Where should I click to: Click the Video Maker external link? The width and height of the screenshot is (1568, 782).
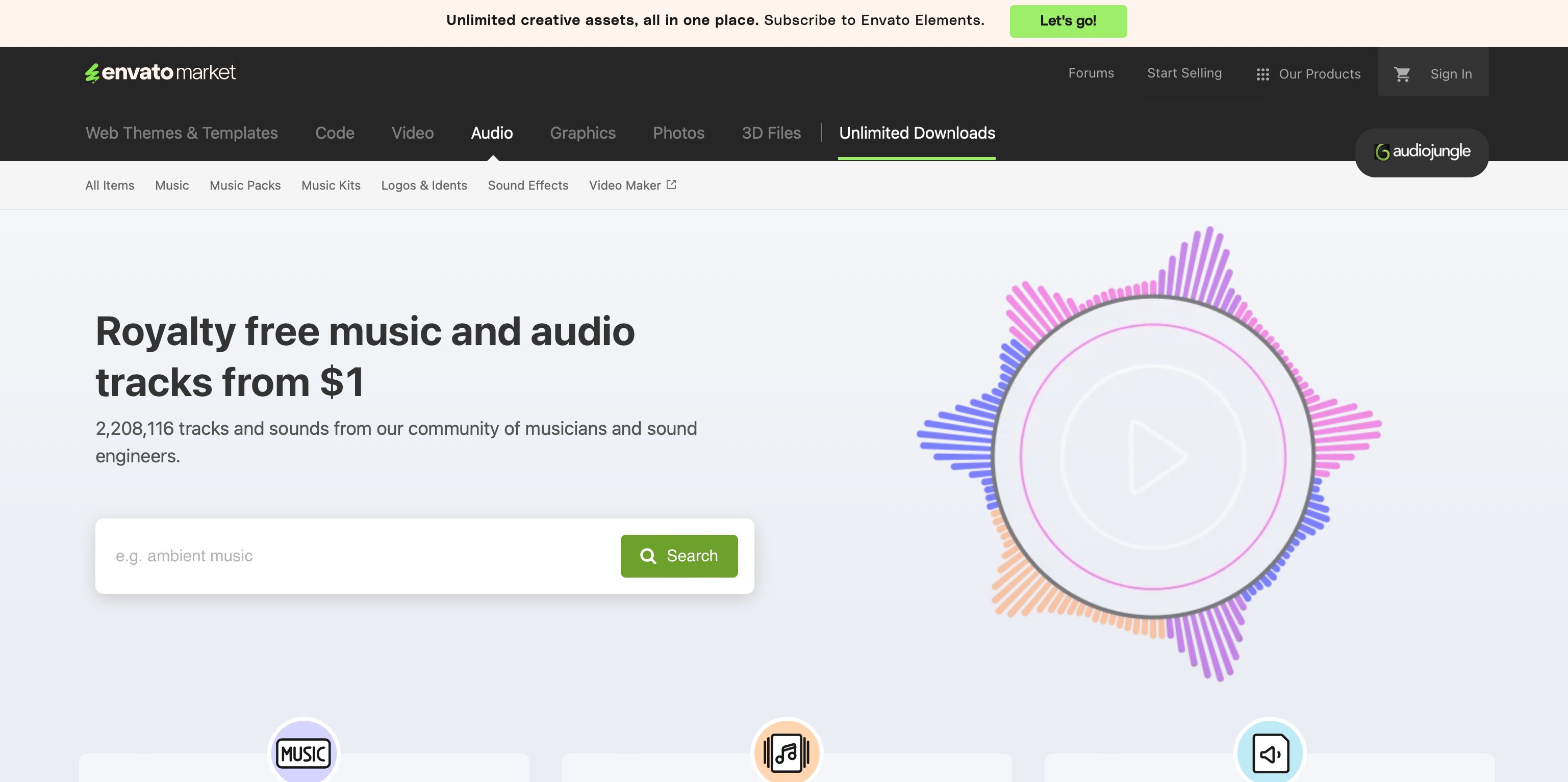tap(632, 185)
